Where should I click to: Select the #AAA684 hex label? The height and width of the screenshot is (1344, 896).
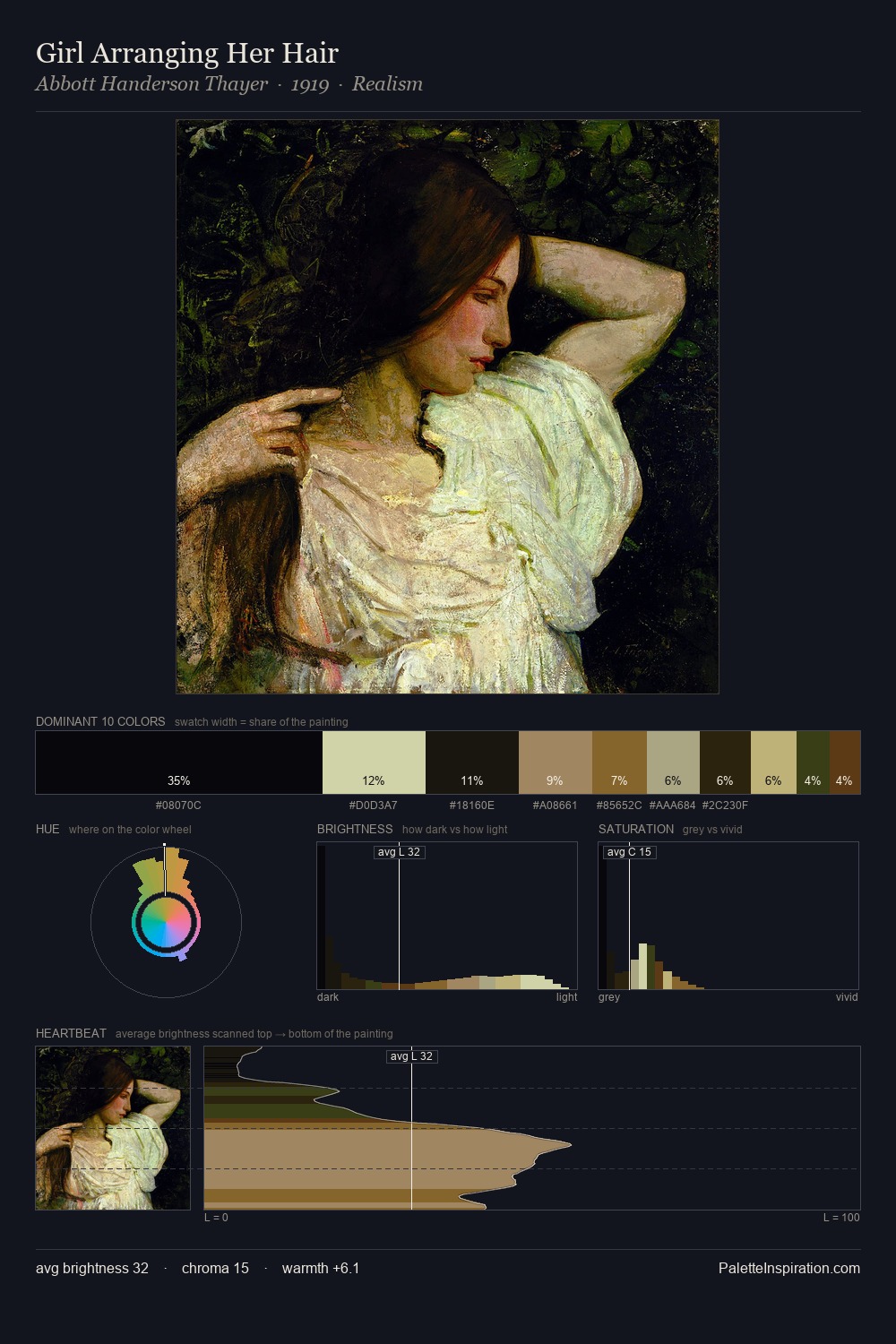[x=672, y=806]
